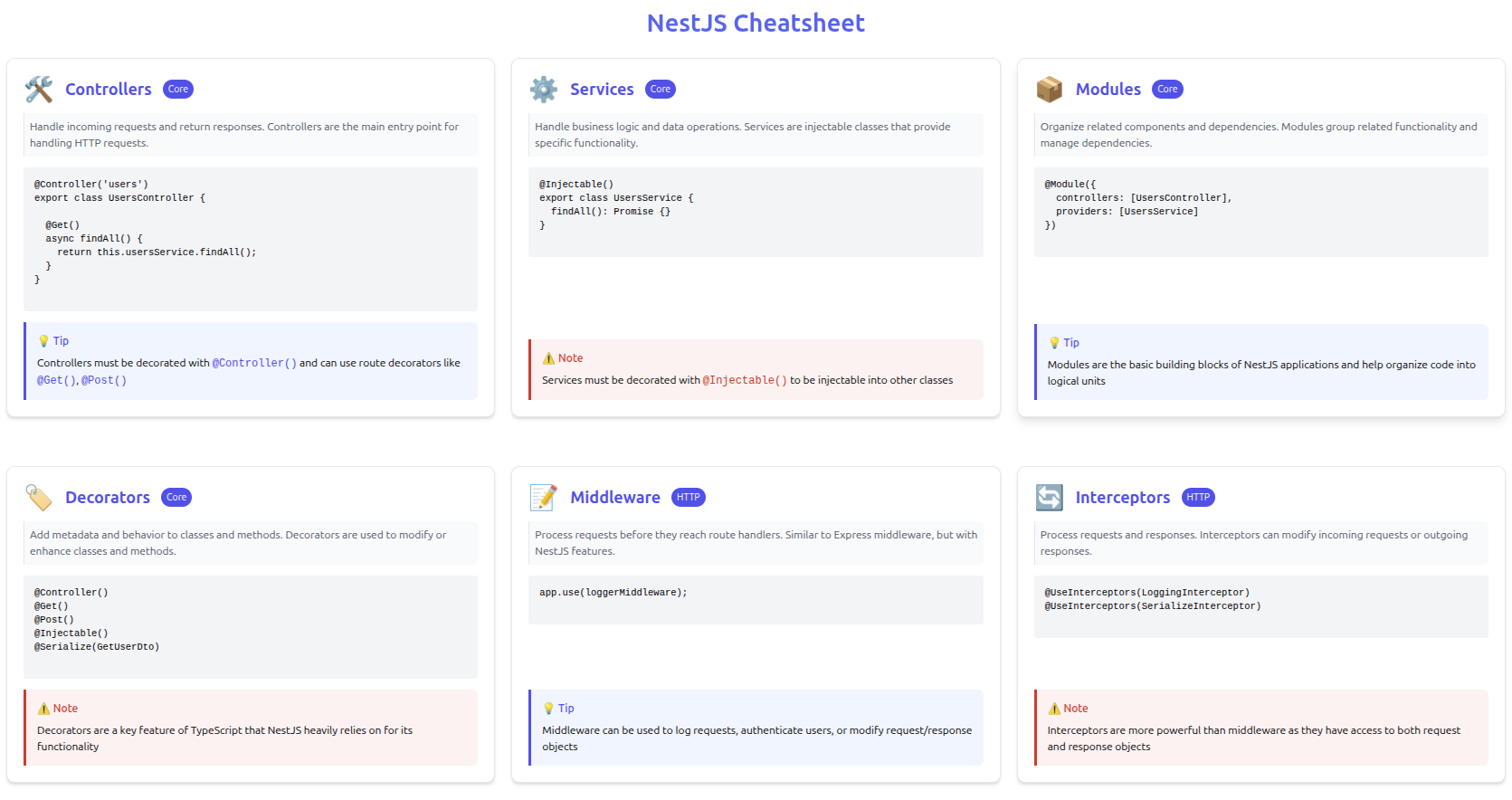Click the Modules description paragraph

pos(1261,135)
